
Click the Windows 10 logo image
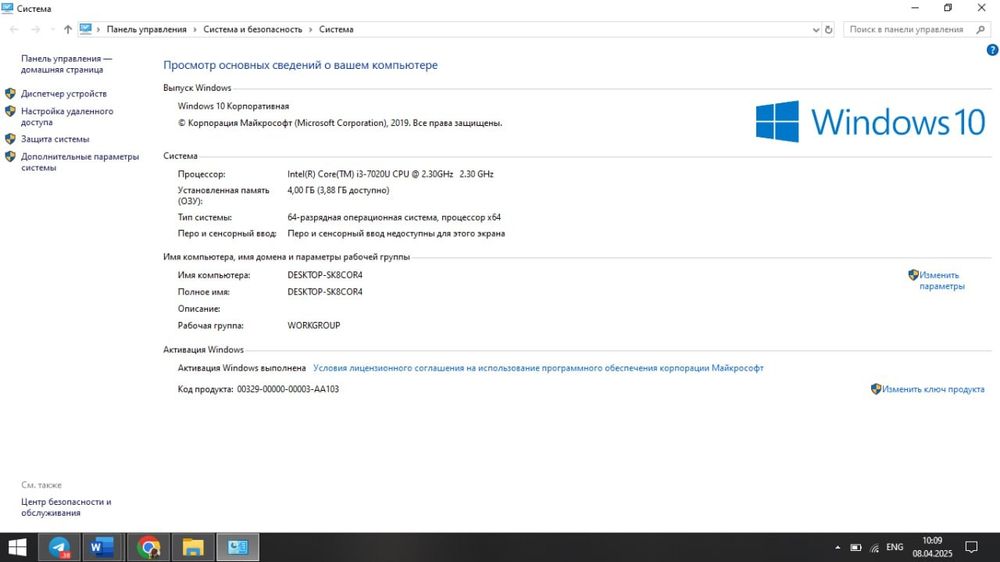pos(871,121)
